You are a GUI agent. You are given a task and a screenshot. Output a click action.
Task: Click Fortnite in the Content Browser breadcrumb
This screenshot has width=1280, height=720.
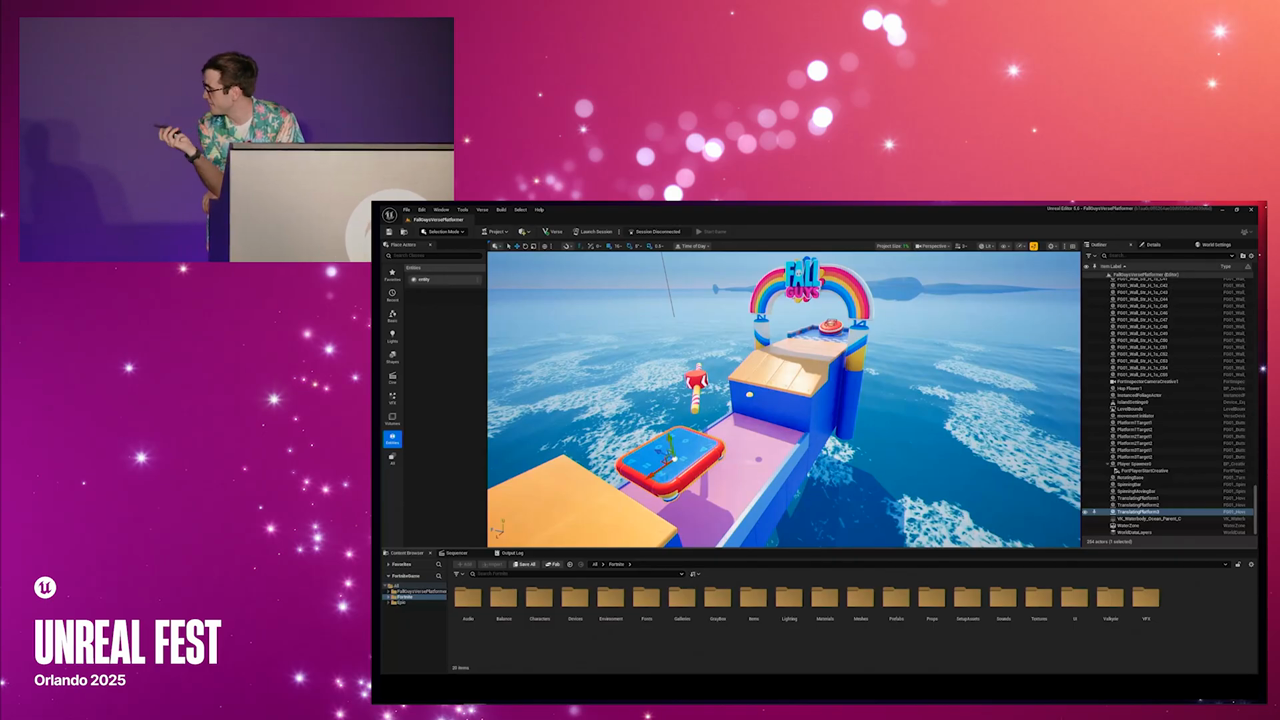pyautogui.click(x=617, y=564)
